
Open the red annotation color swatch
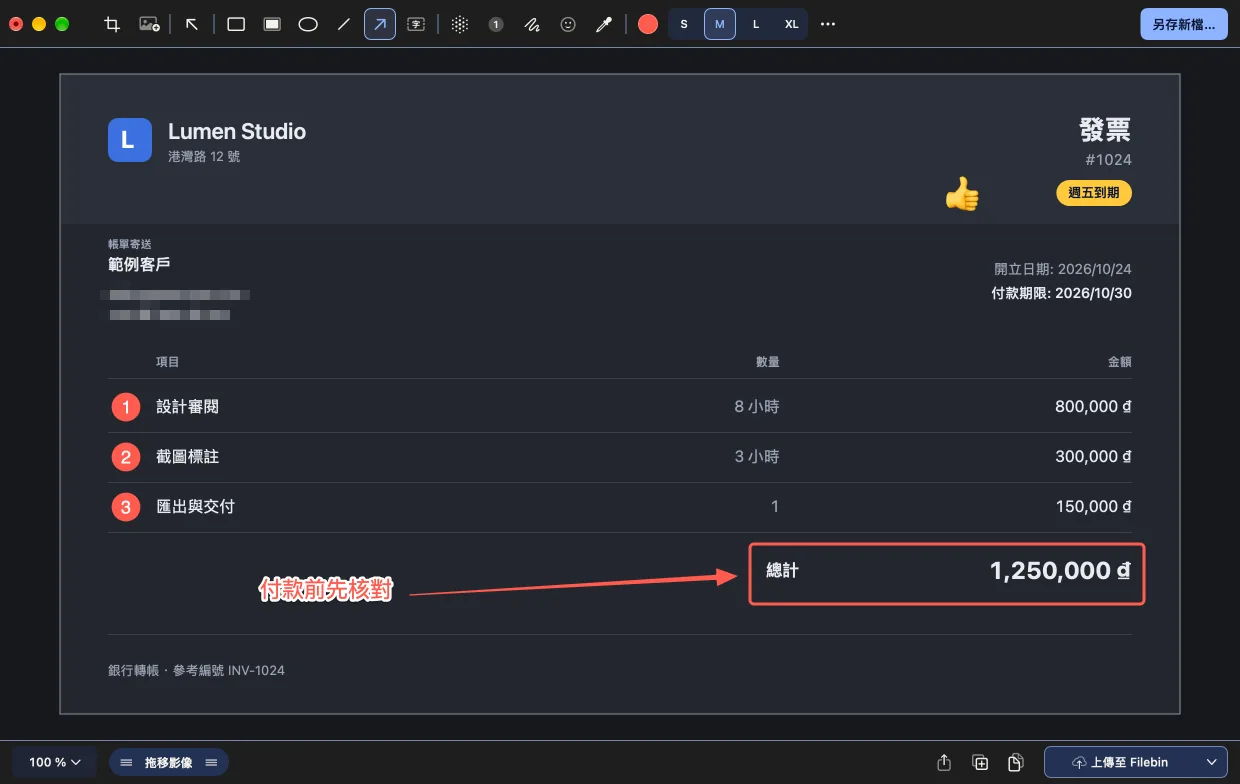click(648, 24)
